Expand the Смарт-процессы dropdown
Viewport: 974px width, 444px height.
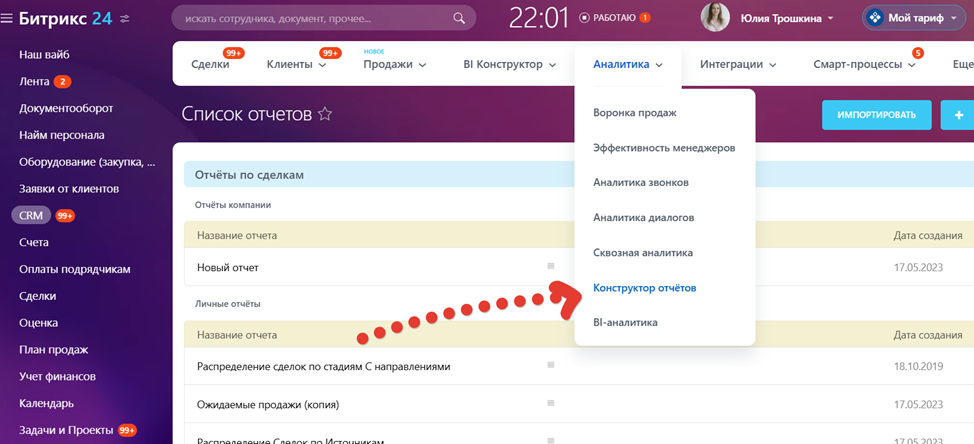point(912,65)
